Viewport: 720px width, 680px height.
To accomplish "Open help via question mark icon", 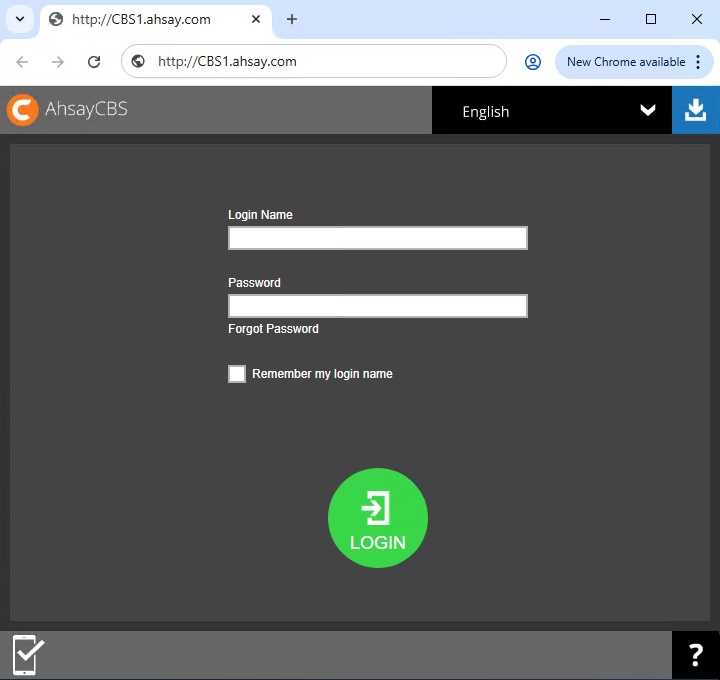I will (x=696, y=655).
